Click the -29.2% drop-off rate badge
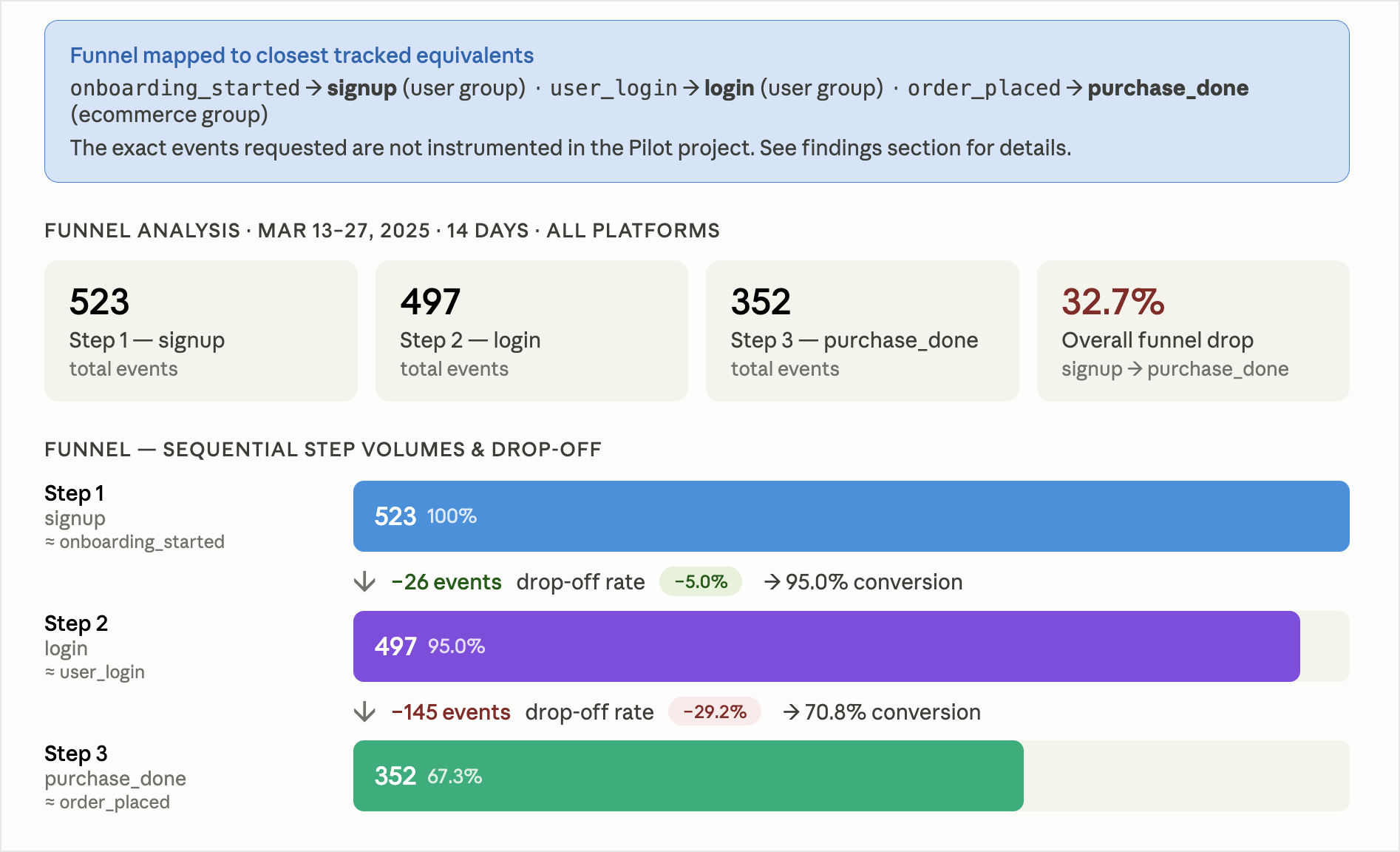This screenshot has height=852, width=1400. coord(714,712)
